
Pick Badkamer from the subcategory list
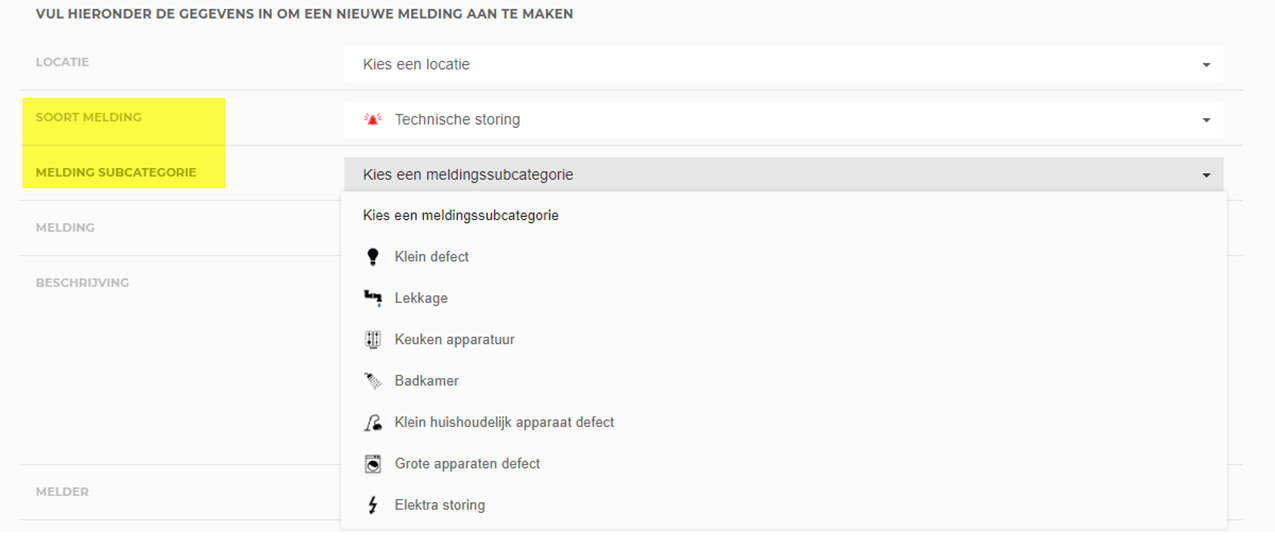coord(426,381)
